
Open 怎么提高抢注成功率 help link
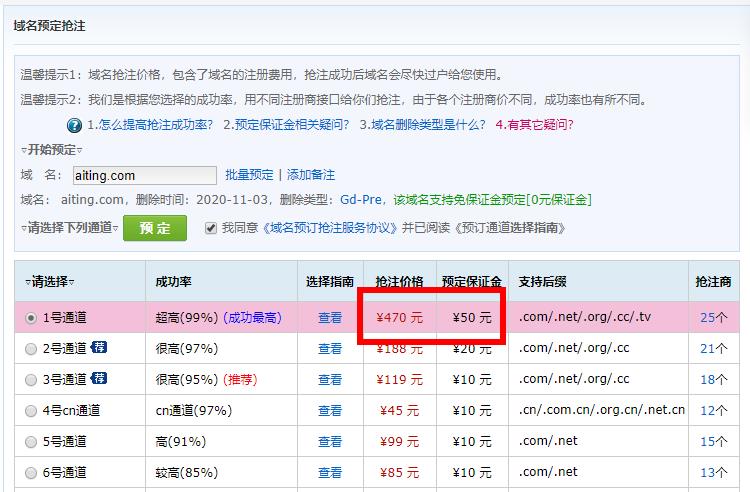(x=149, y=125)
